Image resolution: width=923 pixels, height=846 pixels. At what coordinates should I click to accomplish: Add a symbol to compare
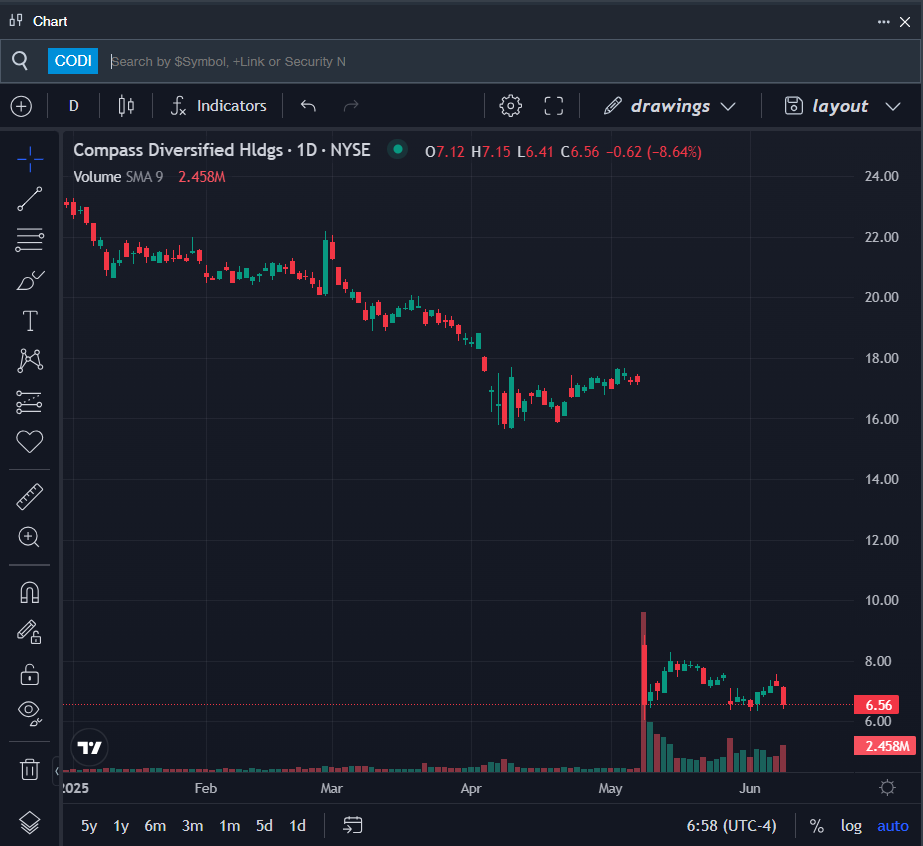pyautogui.click(x=21, y=106)
